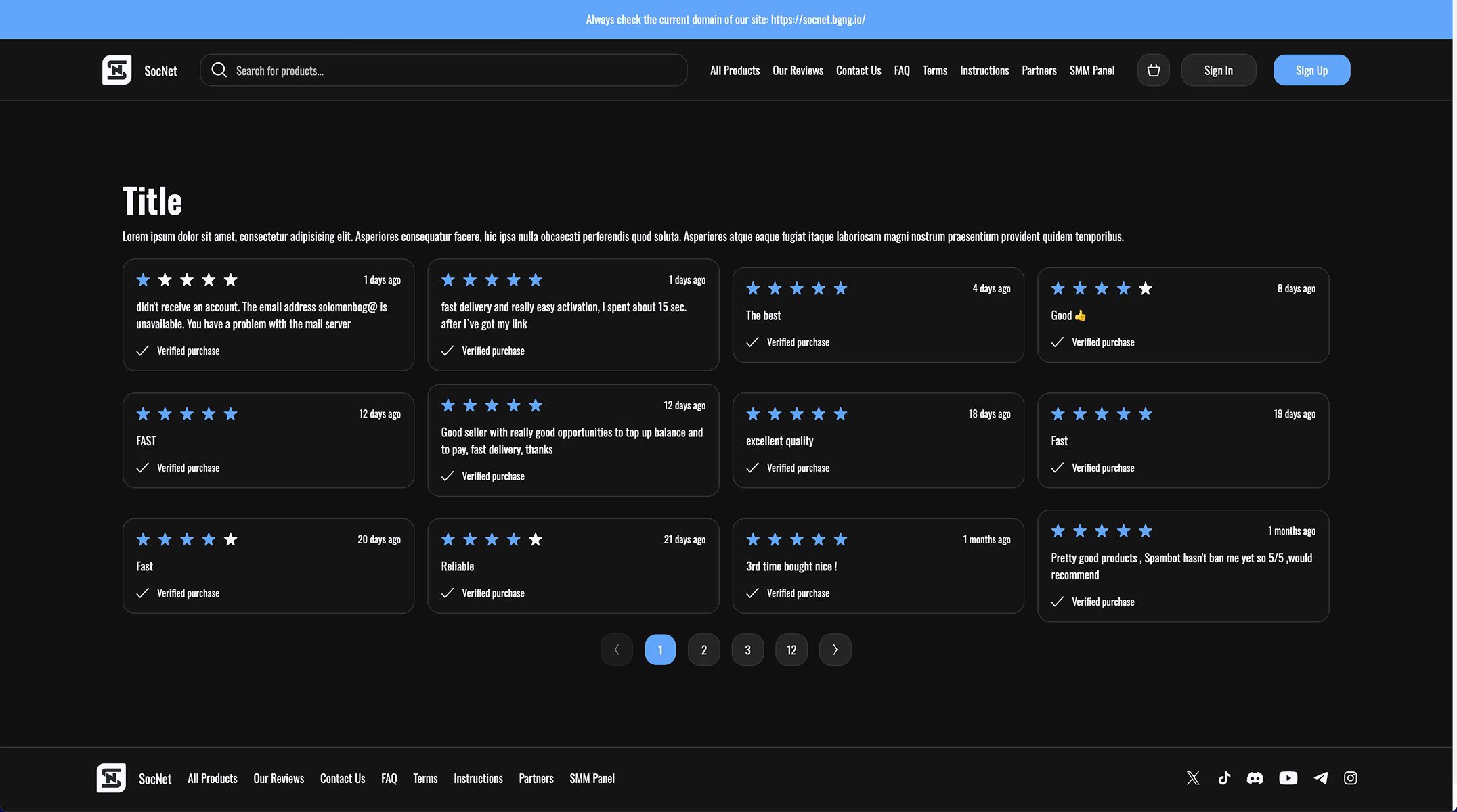The width and height of the screenshot is (1457, 812).
Task: Click the white fifth star on the Reliable review
Action: point(536,539)
